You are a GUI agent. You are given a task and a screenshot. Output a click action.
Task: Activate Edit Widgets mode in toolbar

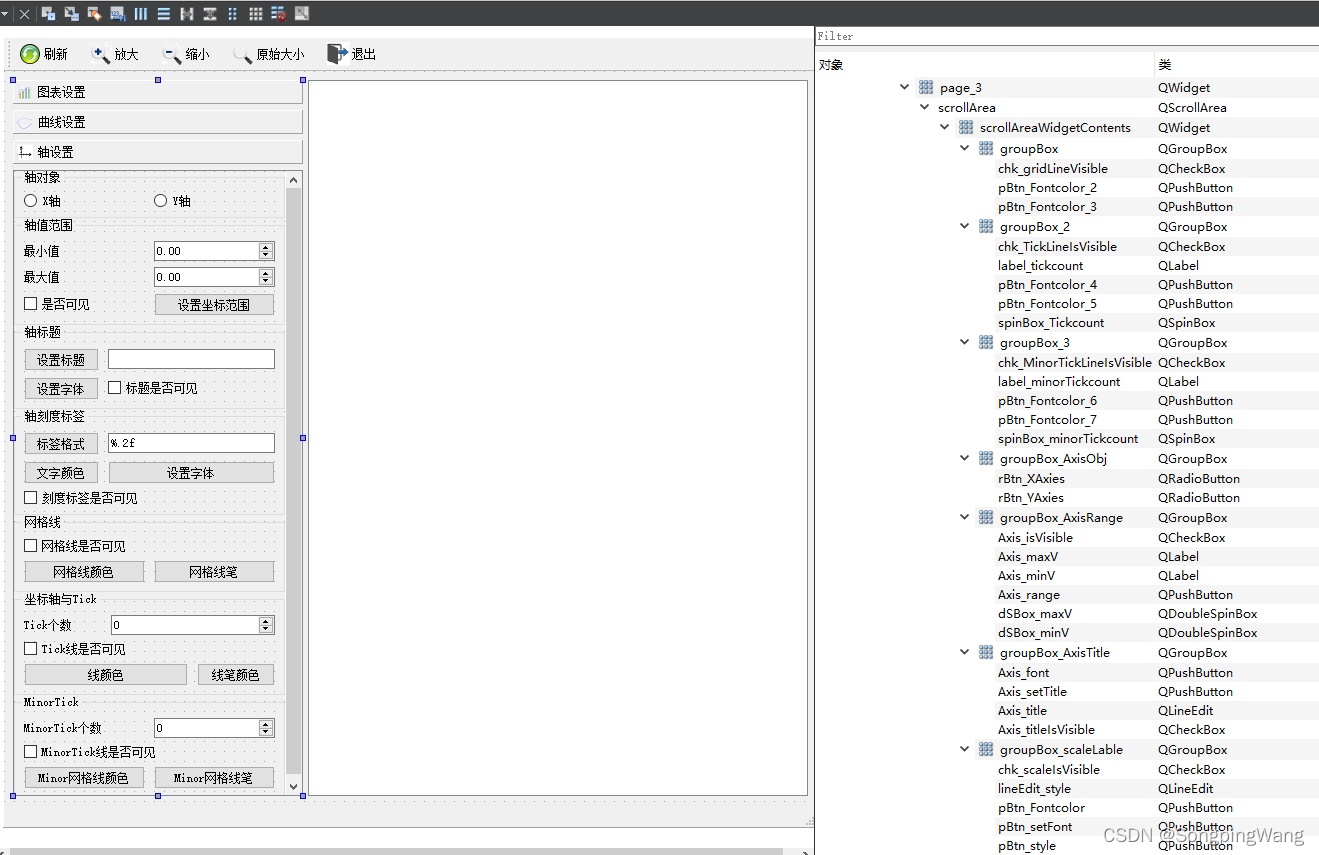click(x=48, y=14)
